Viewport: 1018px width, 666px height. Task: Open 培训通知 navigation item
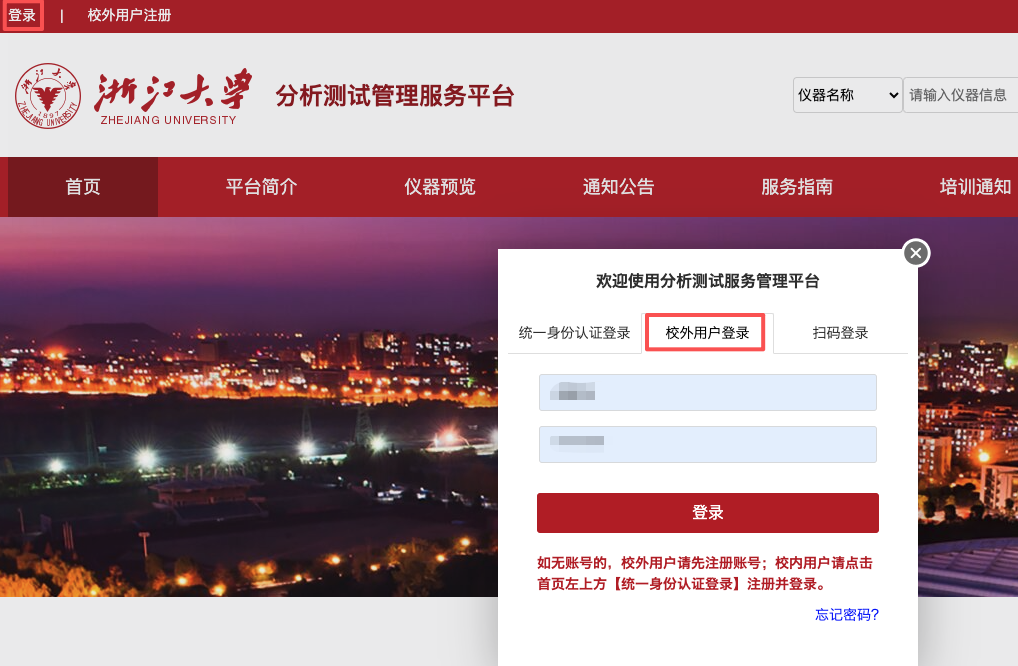(x=976, y=187)
